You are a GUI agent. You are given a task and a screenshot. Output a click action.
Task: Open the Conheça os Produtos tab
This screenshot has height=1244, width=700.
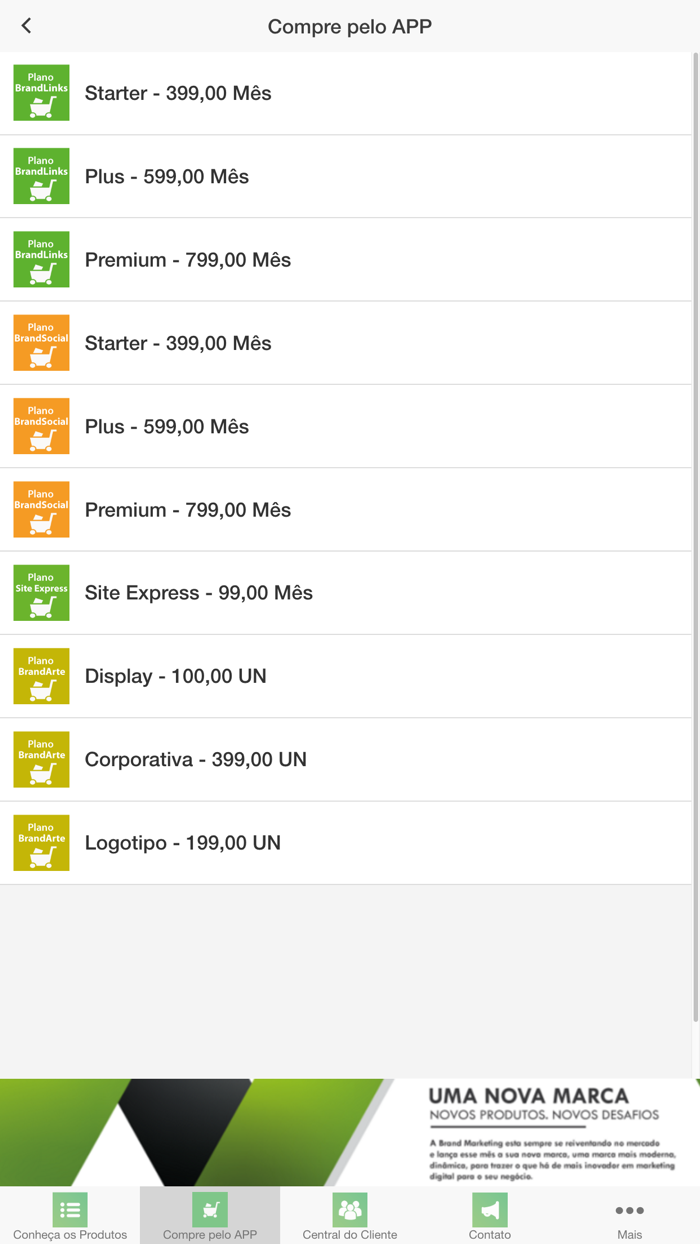tap(70, 1216)
